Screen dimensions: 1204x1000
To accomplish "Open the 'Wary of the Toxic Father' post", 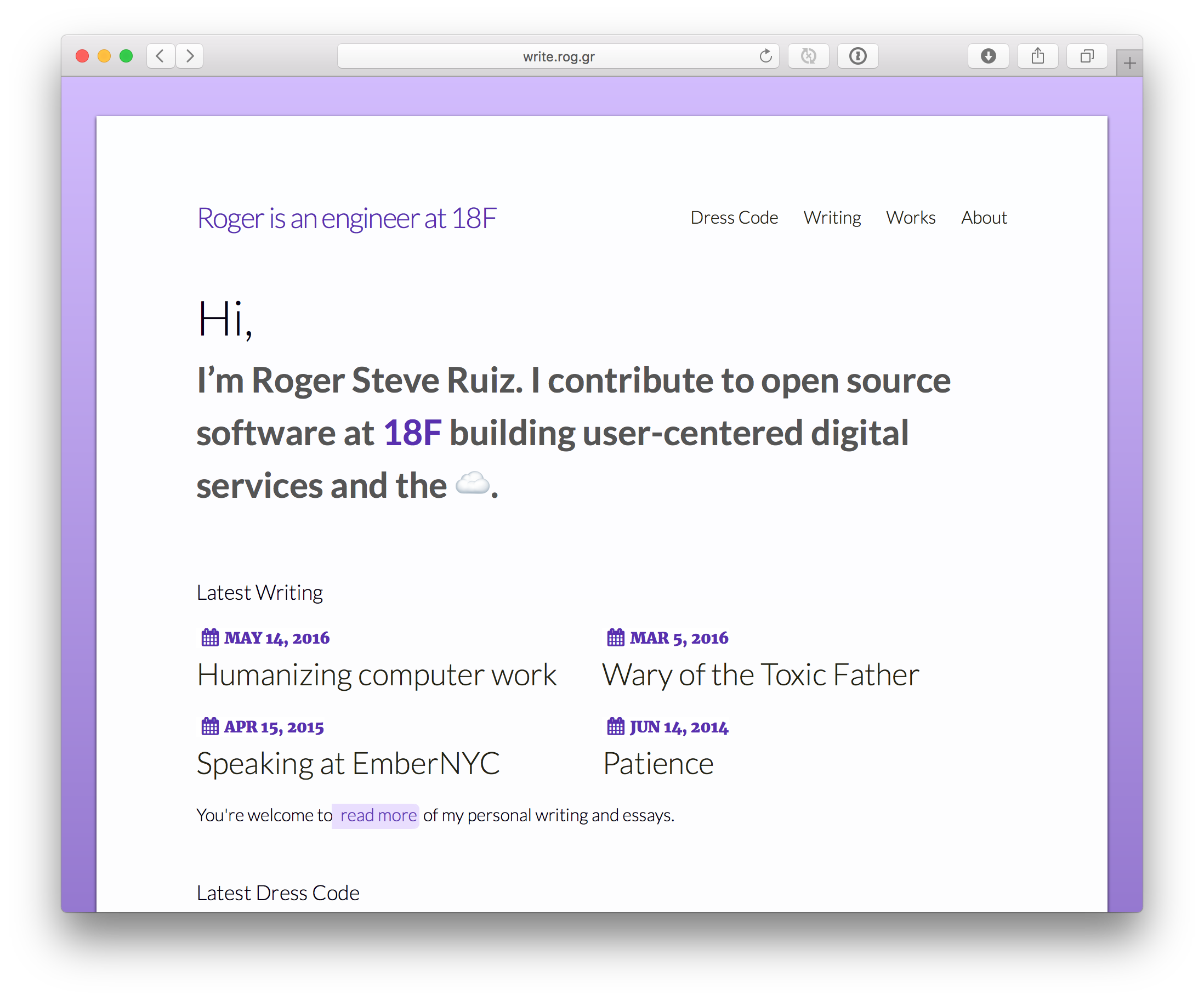I will point(760,675).
